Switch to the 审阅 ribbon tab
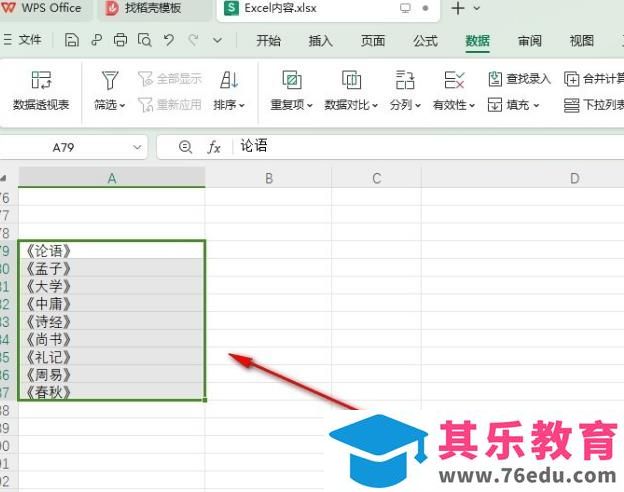 pos(530,41)
